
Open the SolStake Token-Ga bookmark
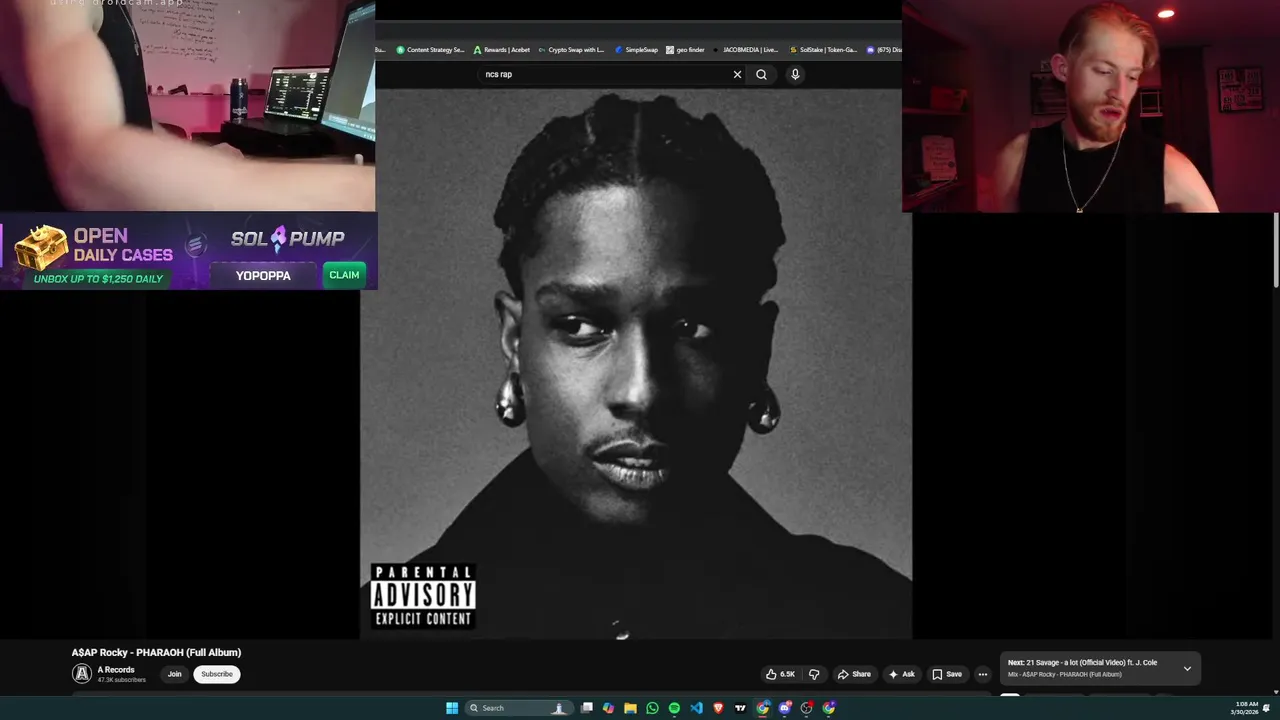[x=823, y=49]
